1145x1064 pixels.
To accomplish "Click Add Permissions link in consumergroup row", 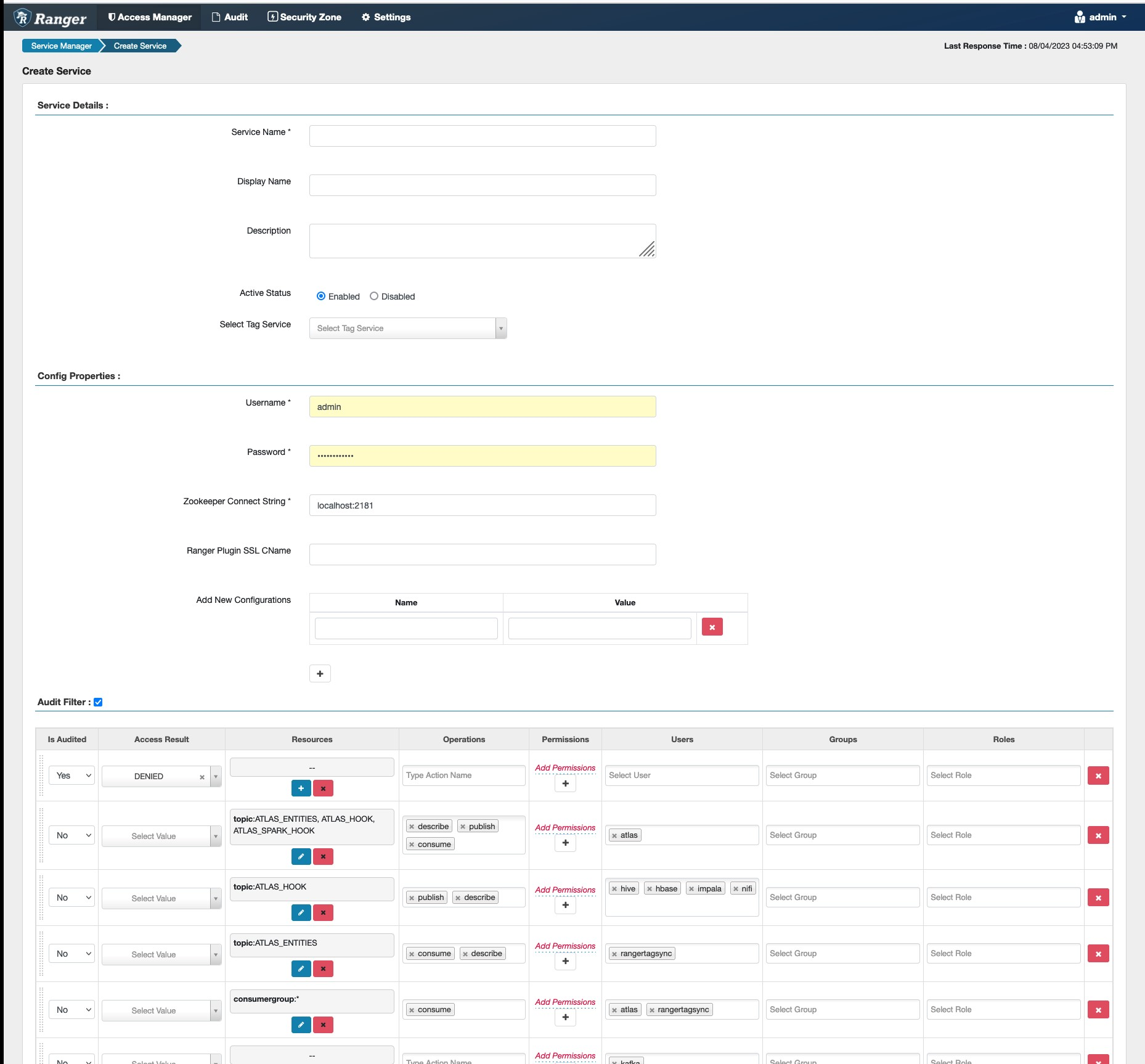I will coord(565,1002).
